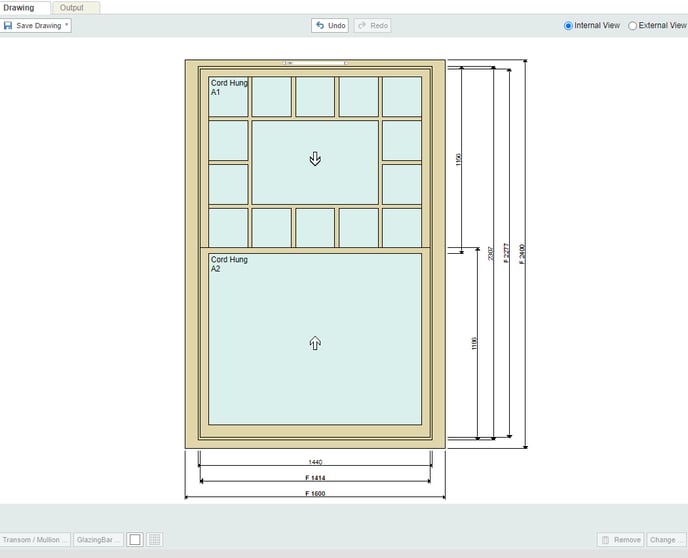Click the downward arrow in upper sash
This screenshot has width=688, height=558.
pyautogui.click(x=315, y=159)
